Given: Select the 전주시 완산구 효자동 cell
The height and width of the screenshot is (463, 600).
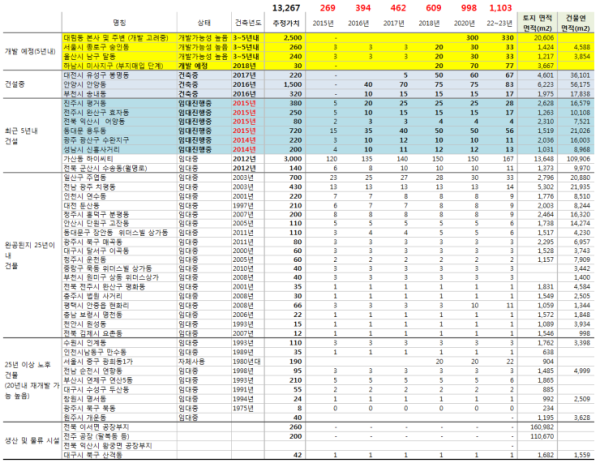Looking at the screenshot, I should point(96,112).
